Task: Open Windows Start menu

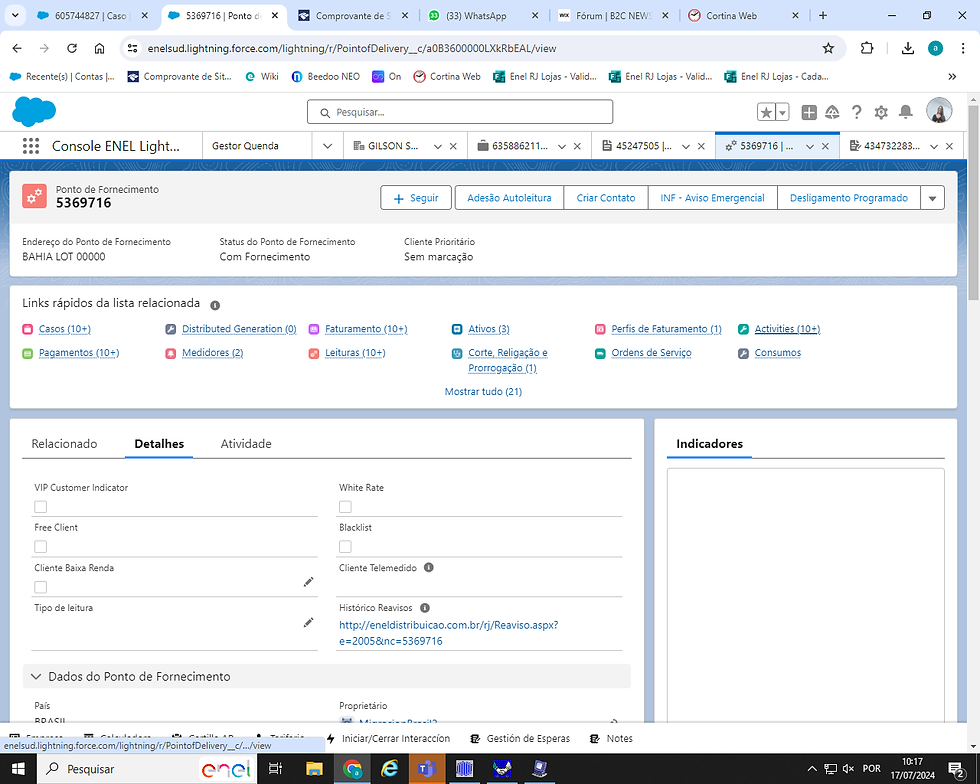Action: click(x=18, y=768)
